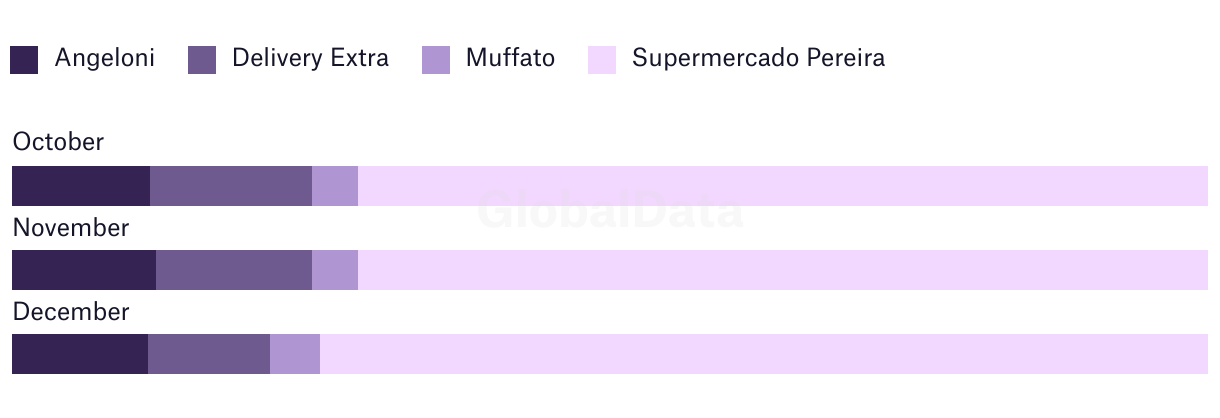
Task: Click October's Angeloni bar segment
Action: coord(81,186)
